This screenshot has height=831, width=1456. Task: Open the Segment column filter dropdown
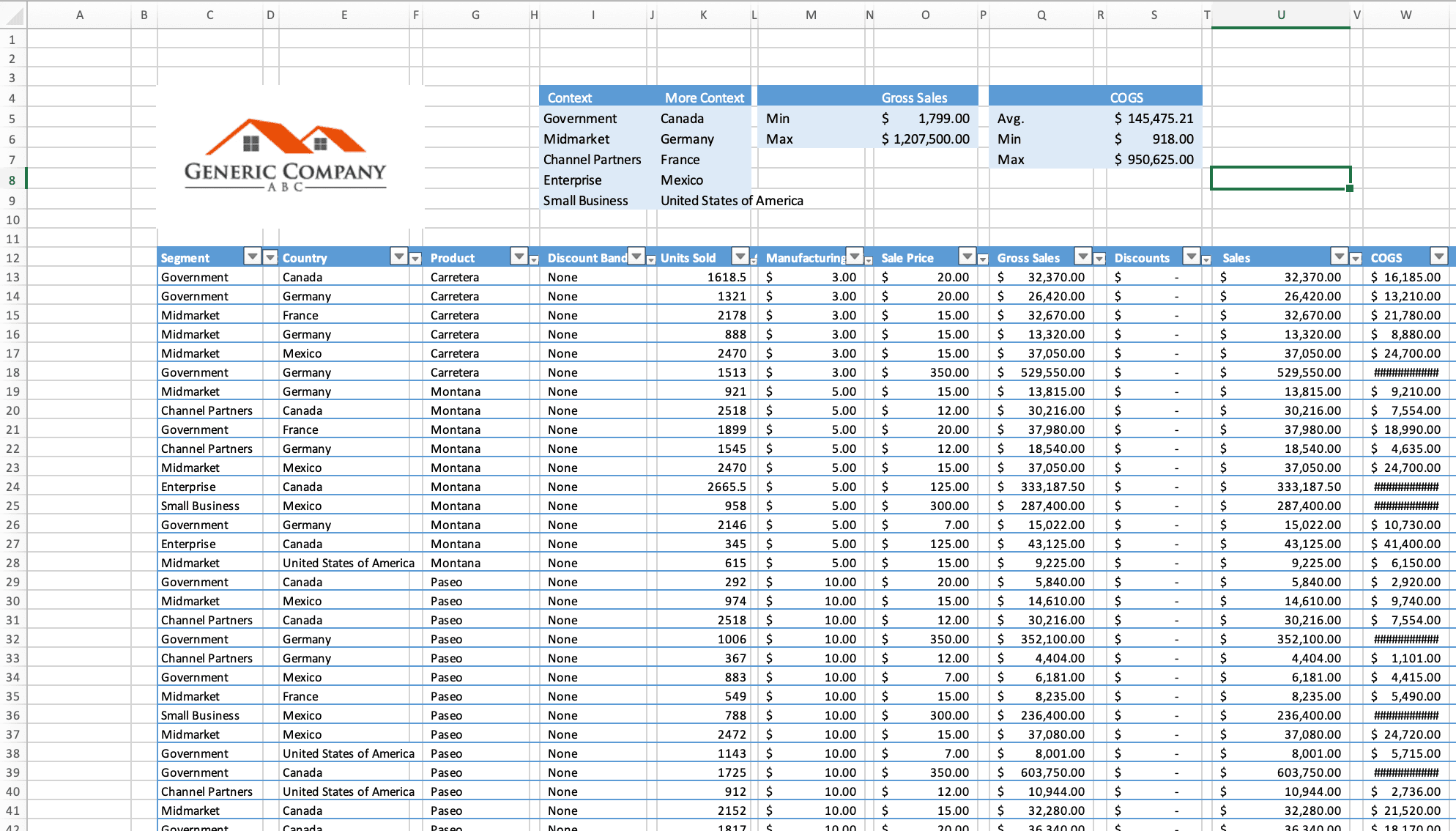[253, 256]
